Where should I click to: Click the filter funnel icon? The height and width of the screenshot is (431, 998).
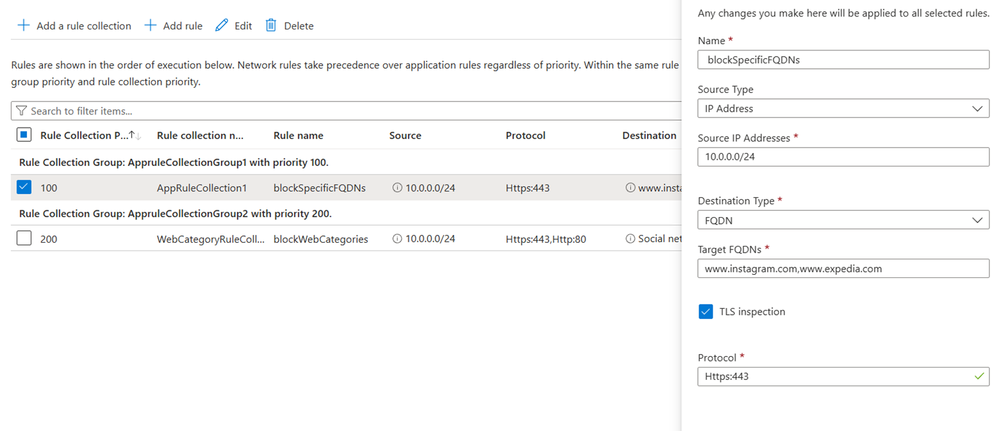pyautogui.click(x=21, y=111)
